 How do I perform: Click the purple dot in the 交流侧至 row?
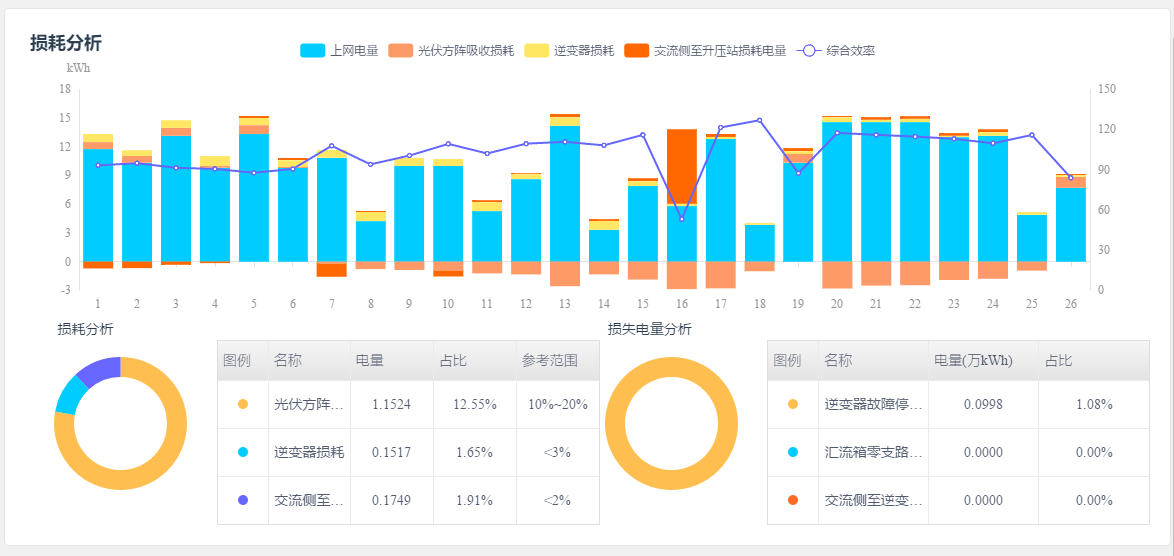[x=243, y=500]
